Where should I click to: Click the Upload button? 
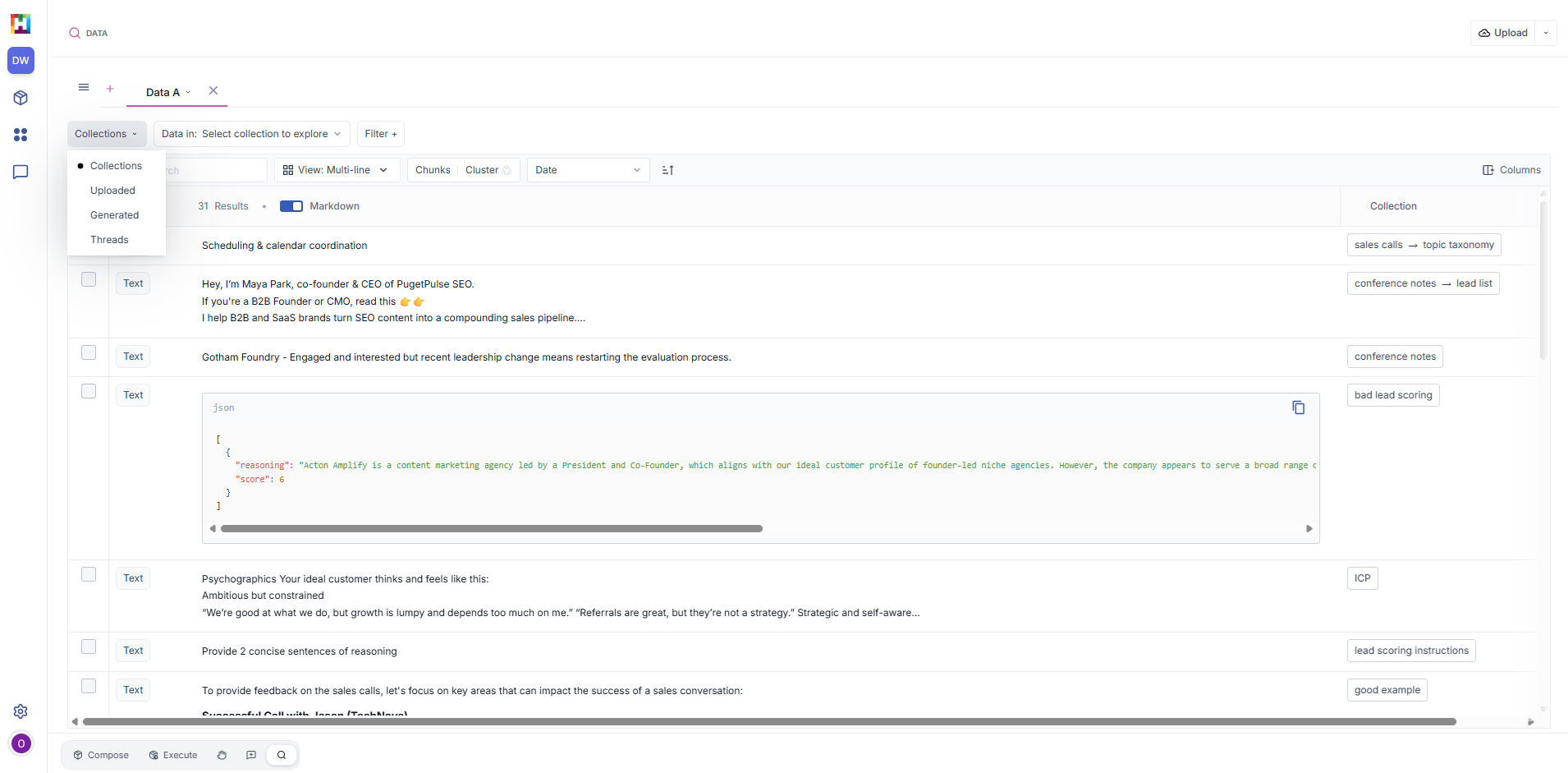point(1502,32)
